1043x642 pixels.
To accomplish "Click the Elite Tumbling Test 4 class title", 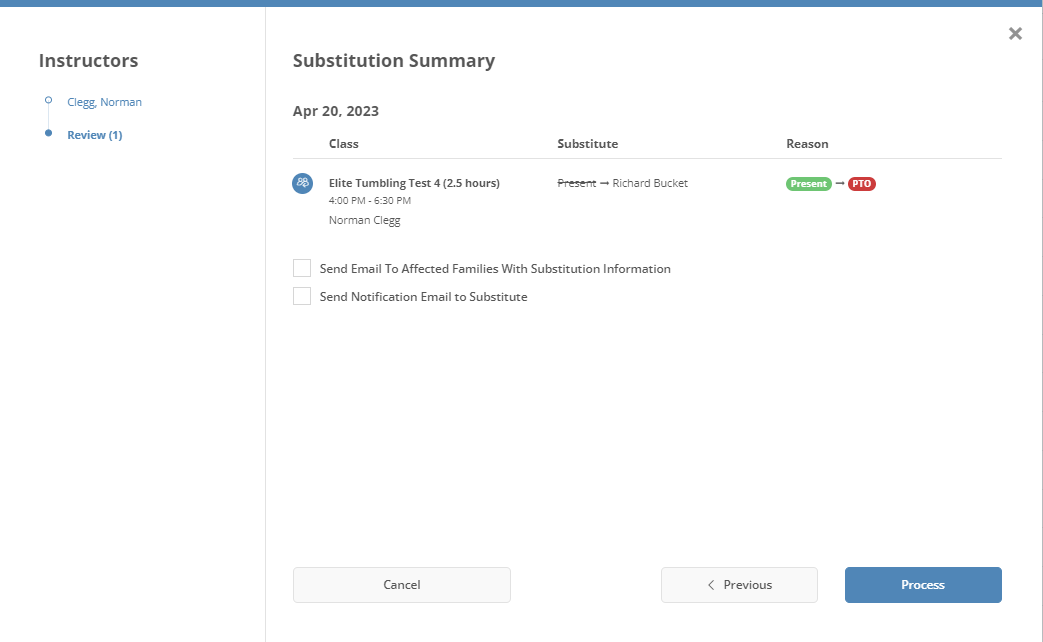I will click(x=414, y=183).
